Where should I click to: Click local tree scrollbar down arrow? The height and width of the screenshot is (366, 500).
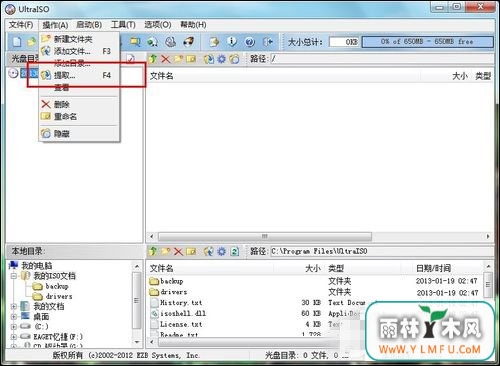pyautogui.click(x=137, y=342)
